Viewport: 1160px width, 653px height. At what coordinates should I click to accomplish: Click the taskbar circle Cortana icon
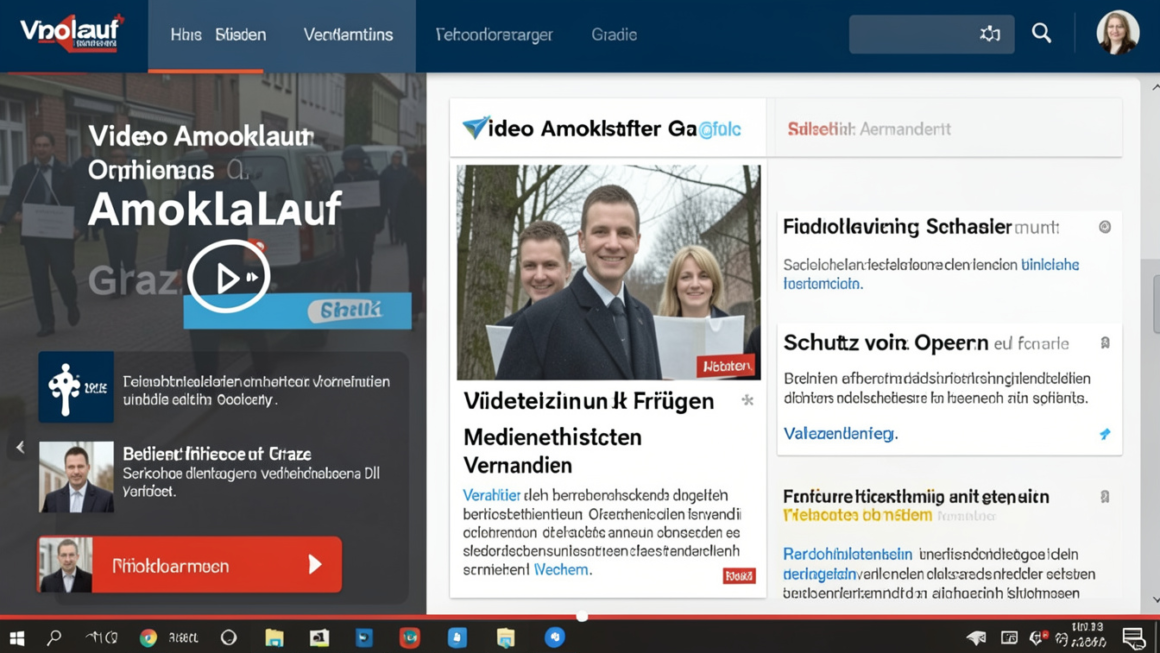point(229,637)
